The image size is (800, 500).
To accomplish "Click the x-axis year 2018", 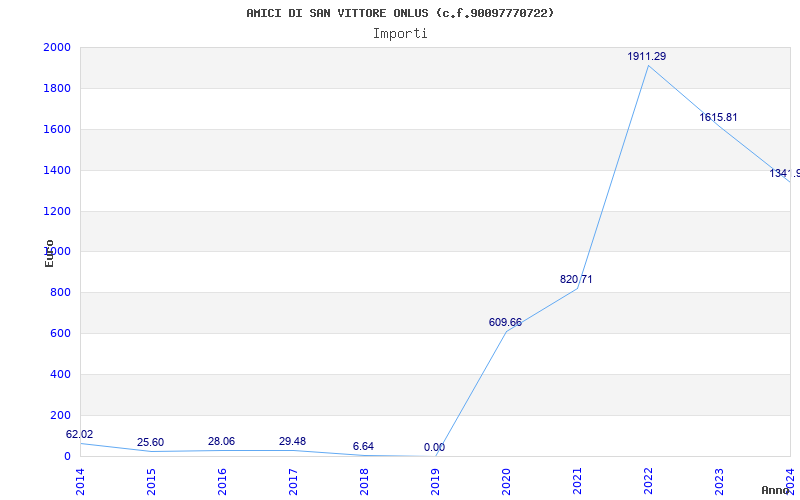I will 364,482.
